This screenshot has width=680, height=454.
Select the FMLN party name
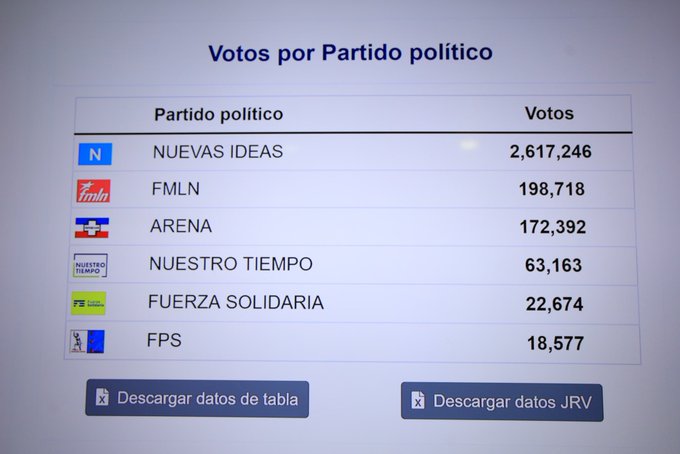[178, 189]
